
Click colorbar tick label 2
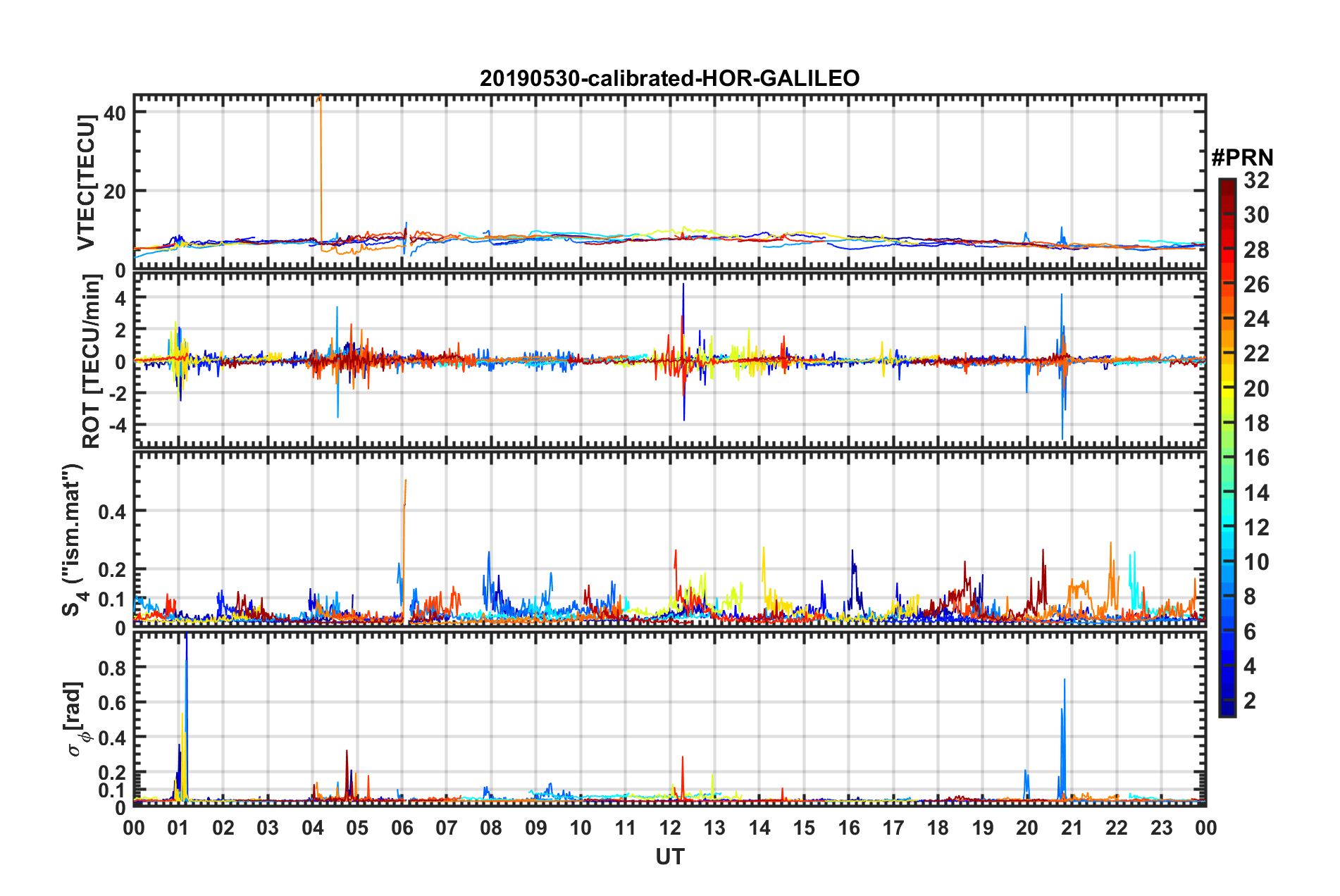[x=1250, y=700]
